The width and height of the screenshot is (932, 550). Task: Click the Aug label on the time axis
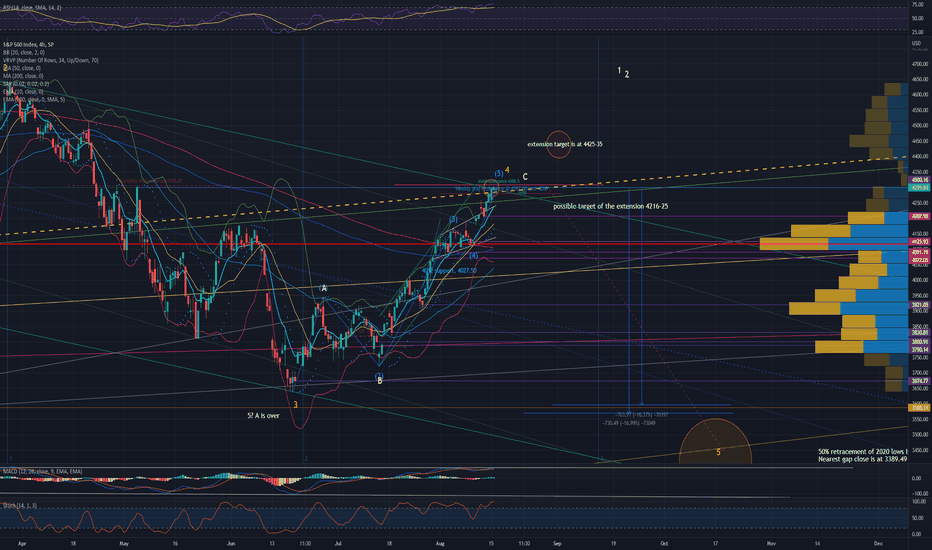(x=440, y=543)
